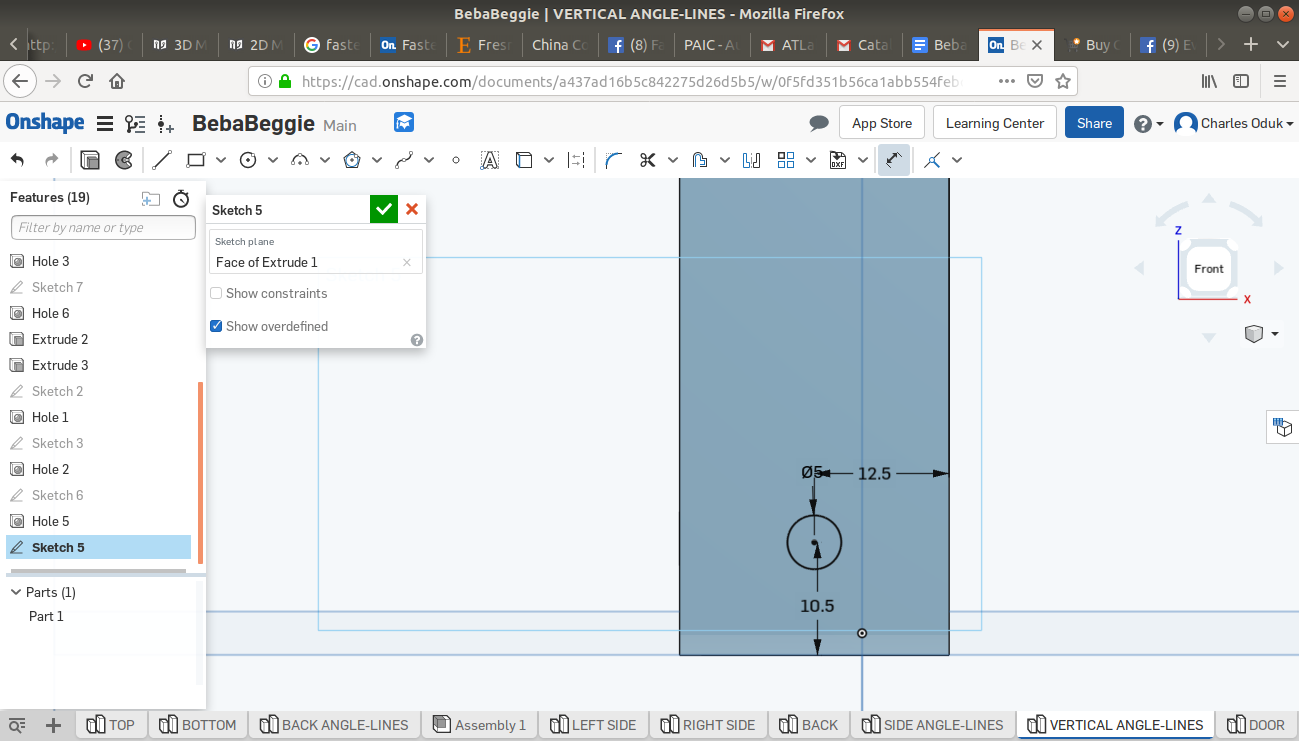1299x741 pixels.
Task: Click the redo arrow icon
Action: 52,160
